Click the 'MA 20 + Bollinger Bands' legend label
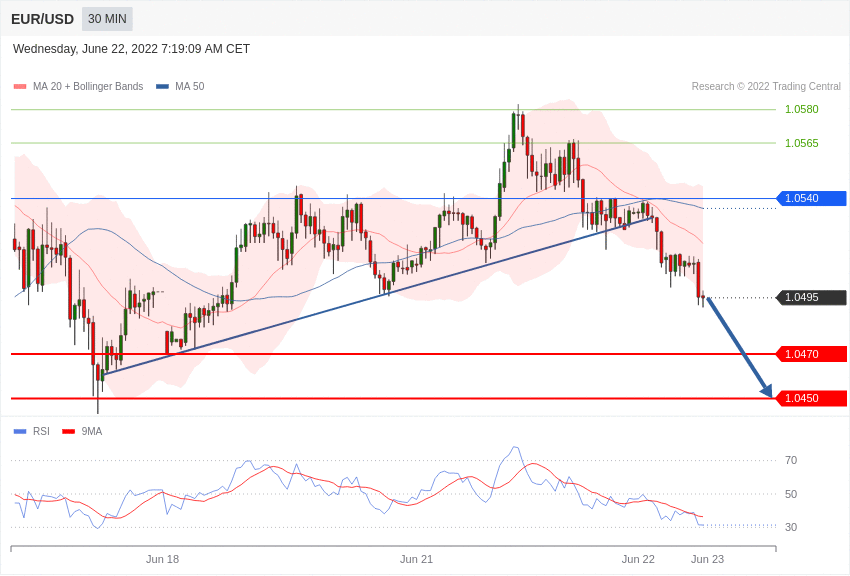 coord(88,86)
